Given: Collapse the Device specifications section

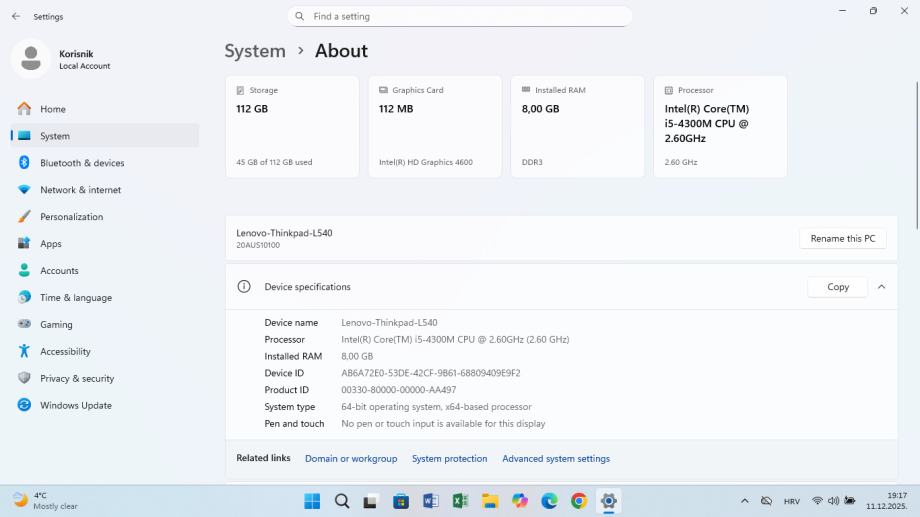Looking at the screenshot, I should 881,287.
